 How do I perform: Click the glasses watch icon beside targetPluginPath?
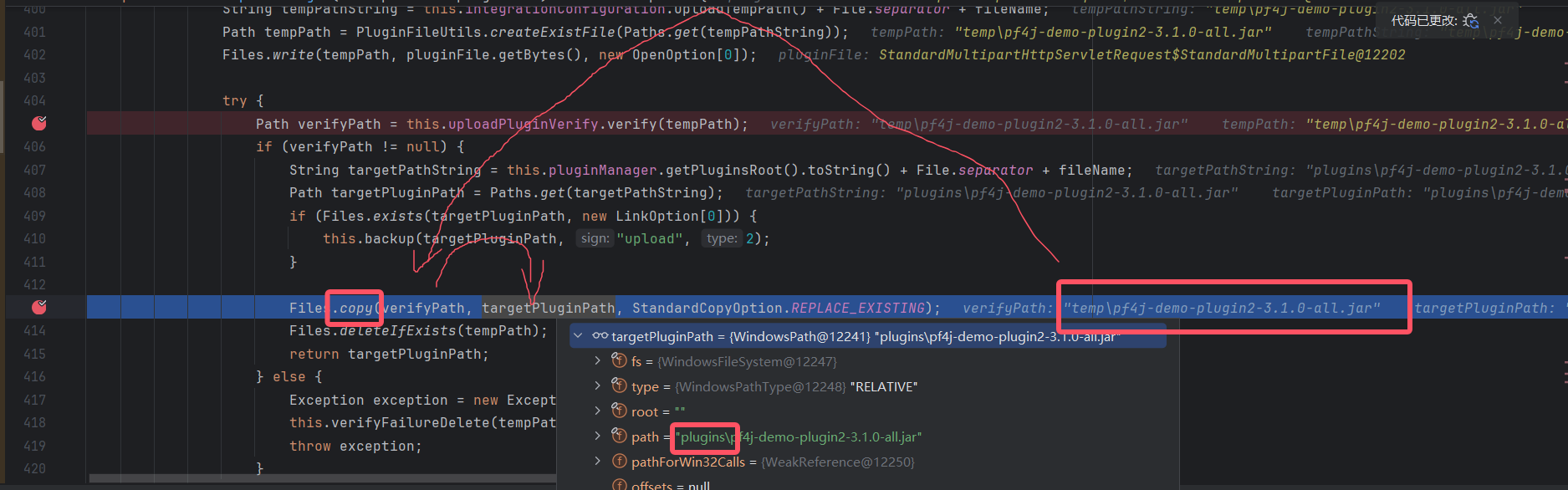click(600, 336)
